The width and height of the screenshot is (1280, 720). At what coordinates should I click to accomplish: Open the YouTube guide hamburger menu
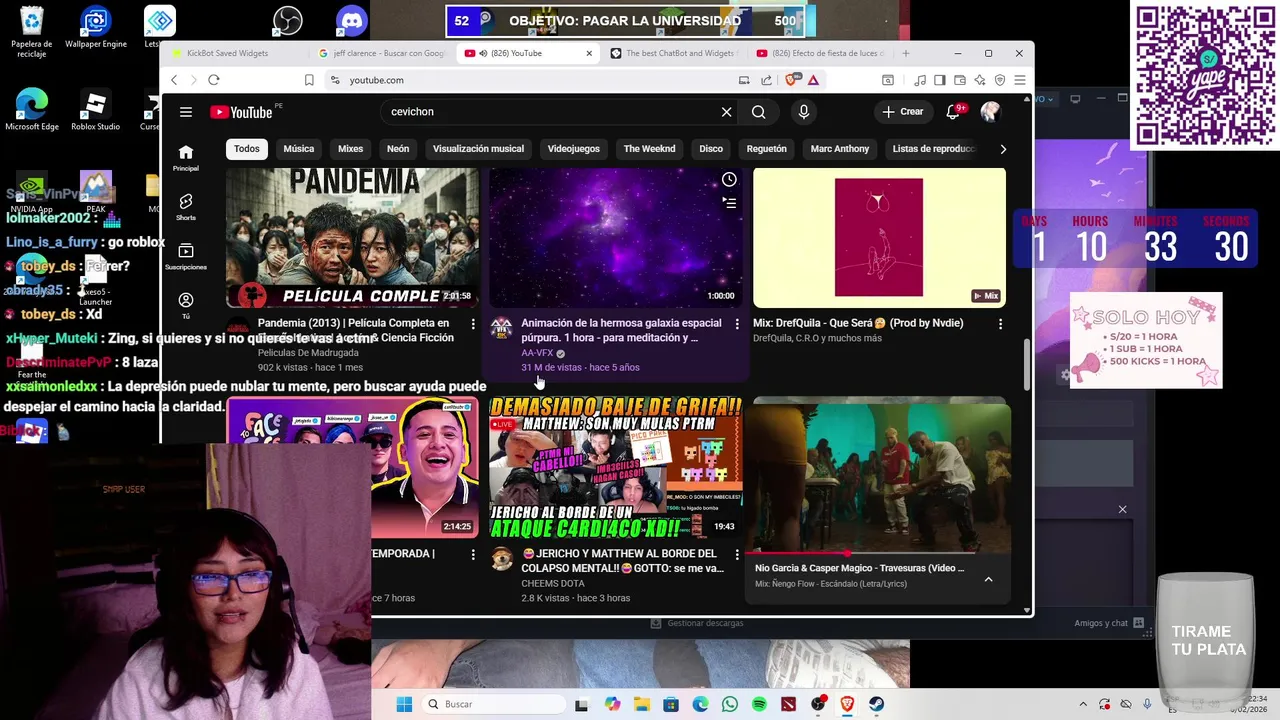[186, 112]
